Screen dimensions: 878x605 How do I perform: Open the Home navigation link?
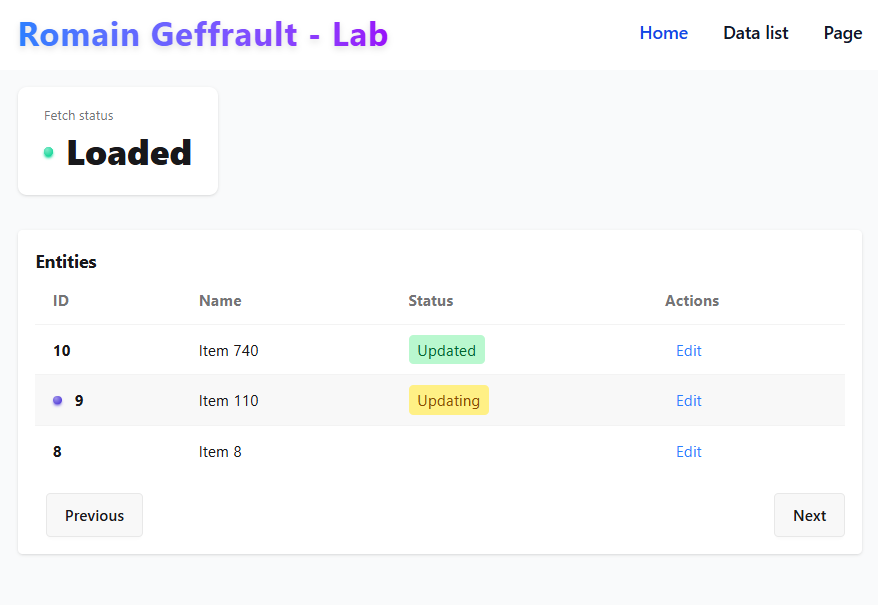point(664,33)
